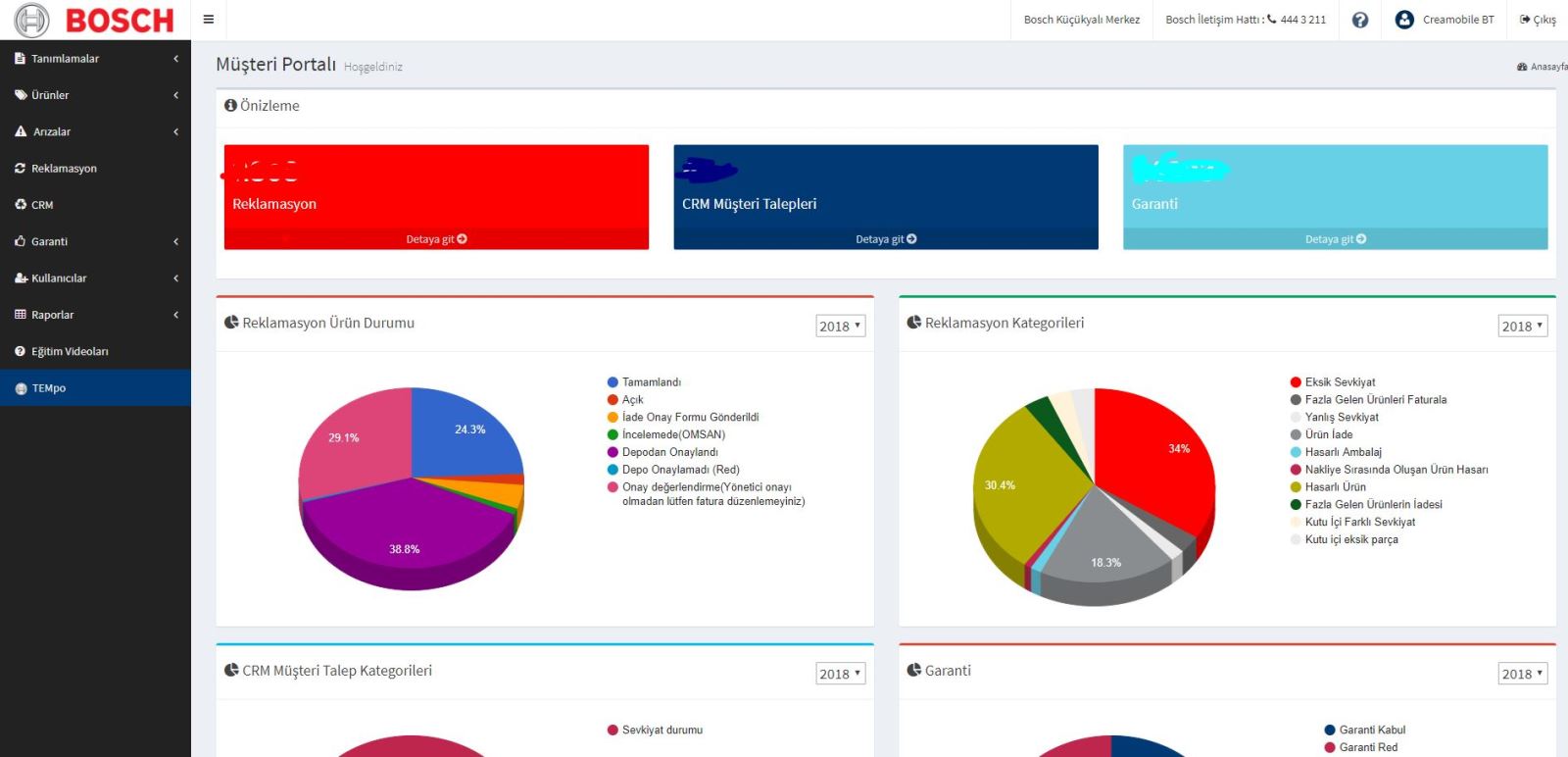Toggle Eksik Sevkiyat legend entry
This screenshot has height=757, width=1568.
tap(1333, 382)
